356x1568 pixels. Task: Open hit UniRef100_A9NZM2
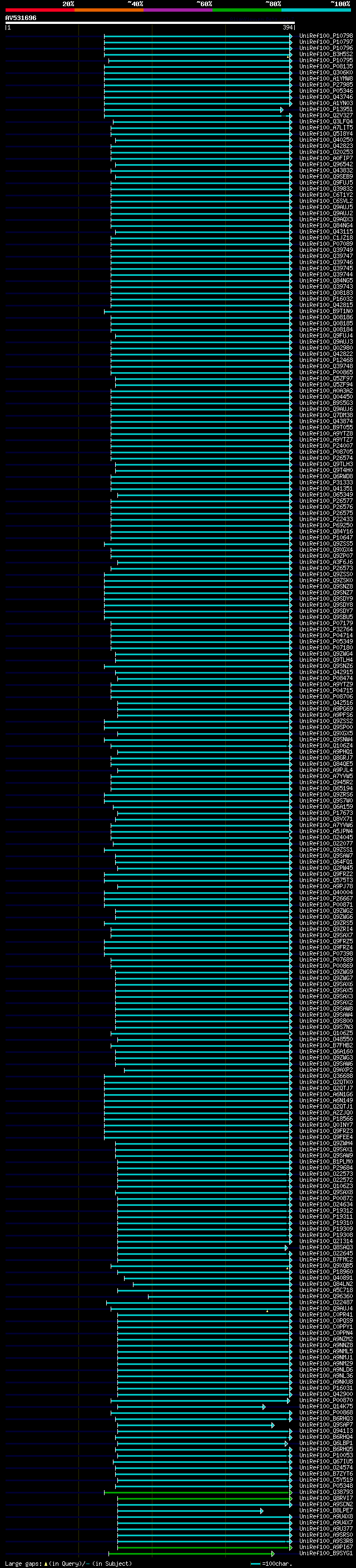click(x=325, y=1339)
